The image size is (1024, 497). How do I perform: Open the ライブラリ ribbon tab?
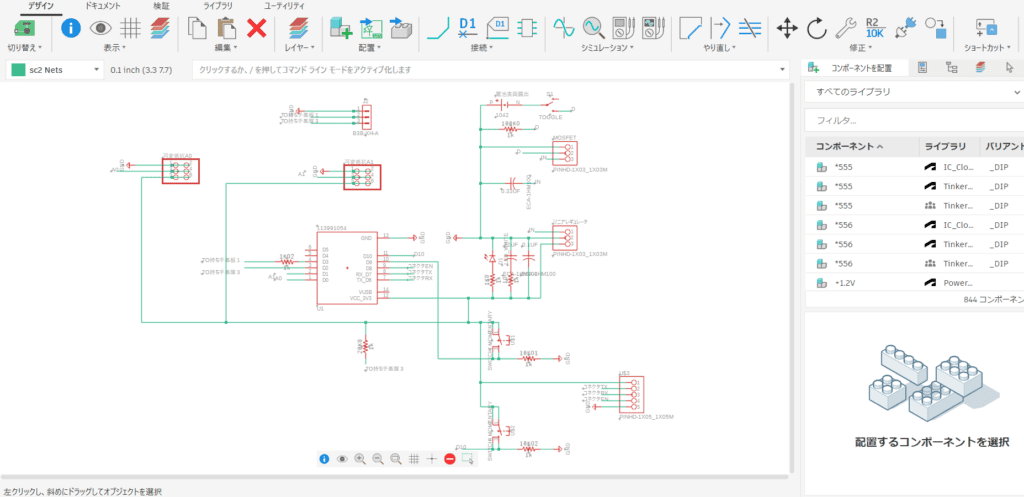218,6
